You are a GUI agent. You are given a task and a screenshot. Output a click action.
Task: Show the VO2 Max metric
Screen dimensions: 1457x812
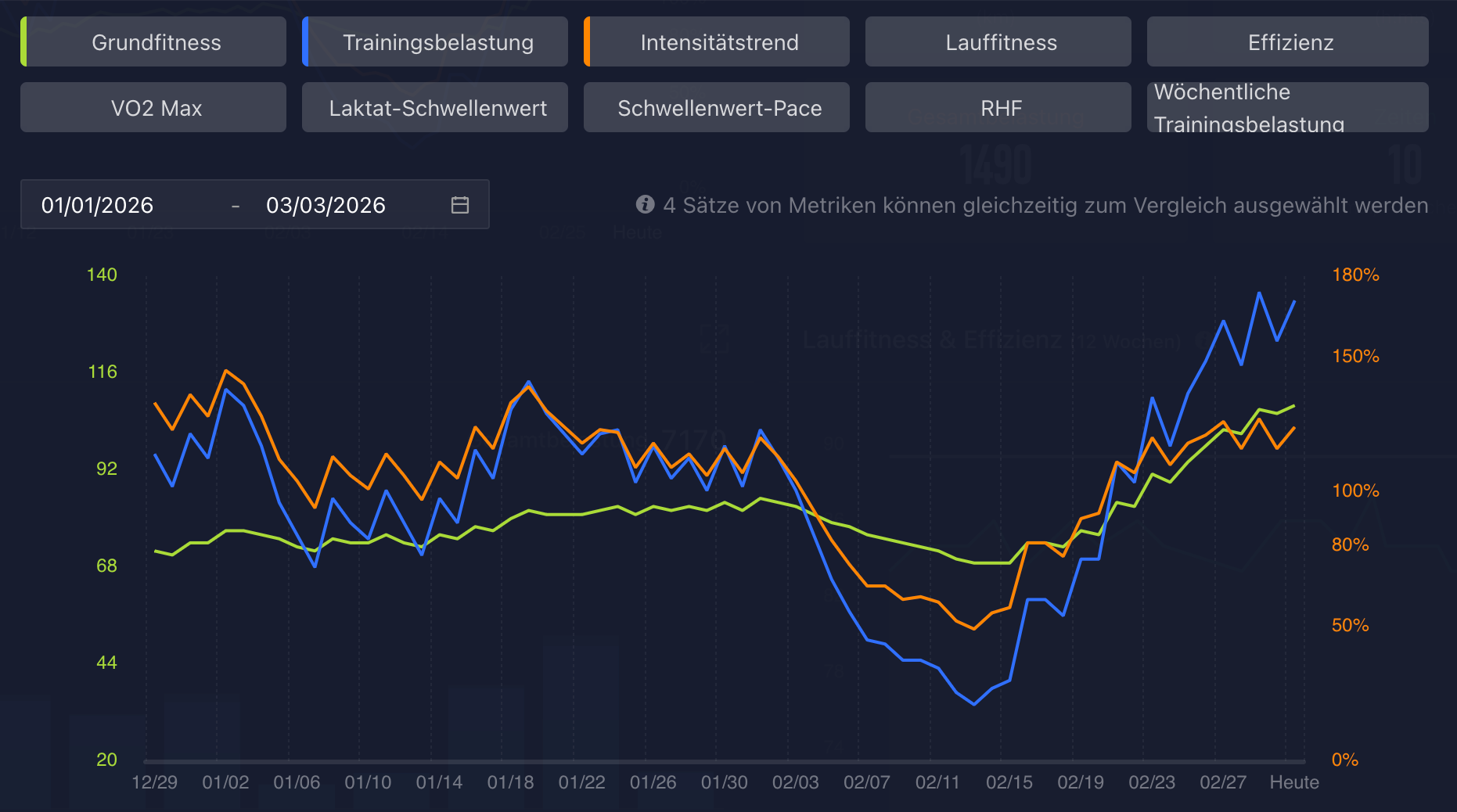[156, 108]
